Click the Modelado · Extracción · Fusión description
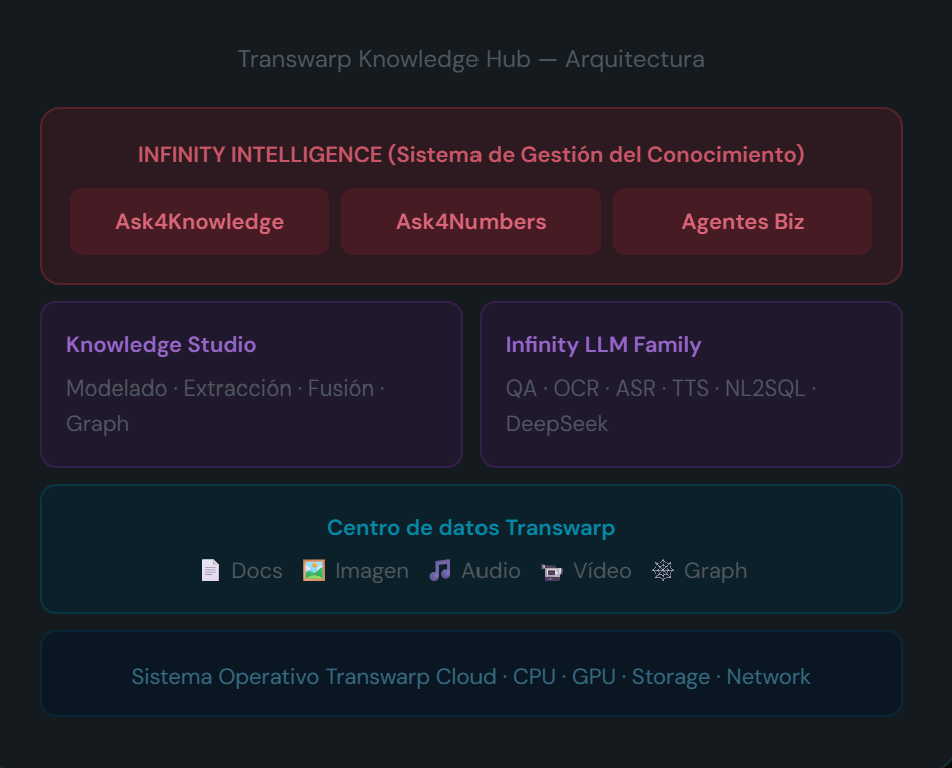952x768 pixels. [x=225, y=389]
